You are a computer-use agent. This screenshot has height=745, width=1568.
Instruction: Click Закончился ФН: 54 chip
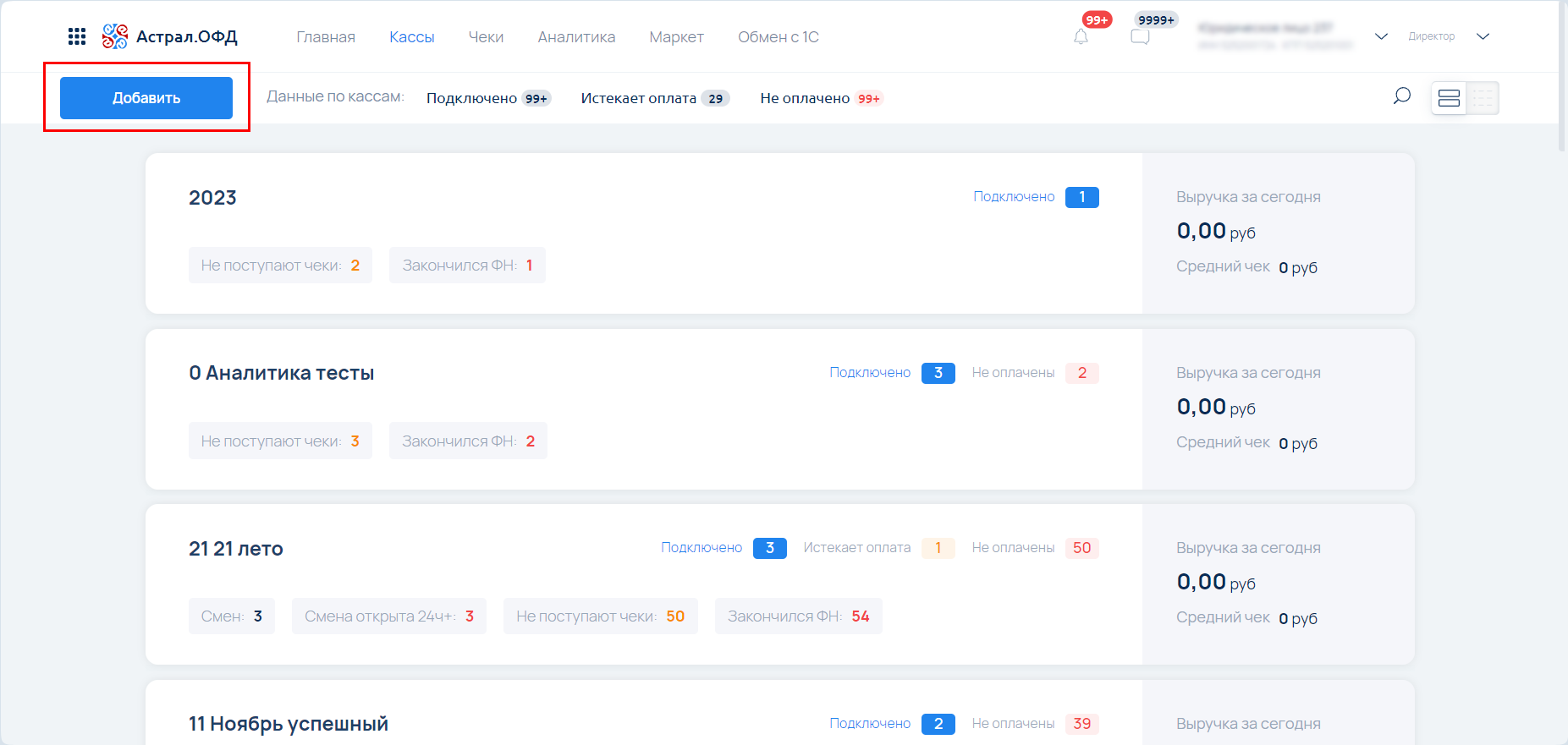(x=798, y=616)
